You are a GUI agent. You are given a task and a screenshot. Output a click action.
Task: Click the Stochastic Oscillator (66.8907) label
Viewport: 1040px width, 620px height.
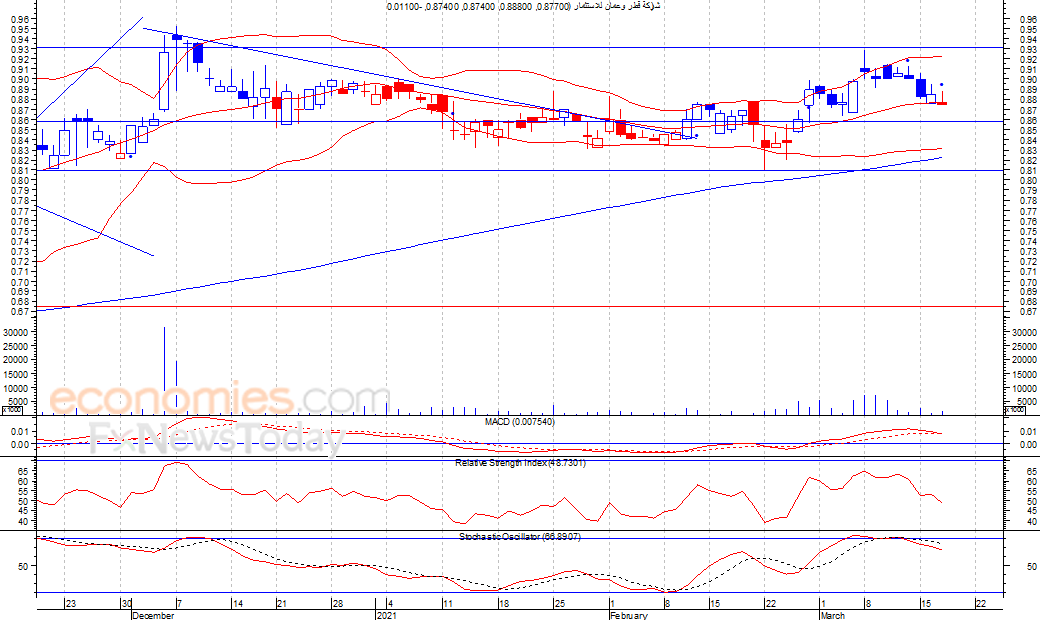click(x=520, y=536)
